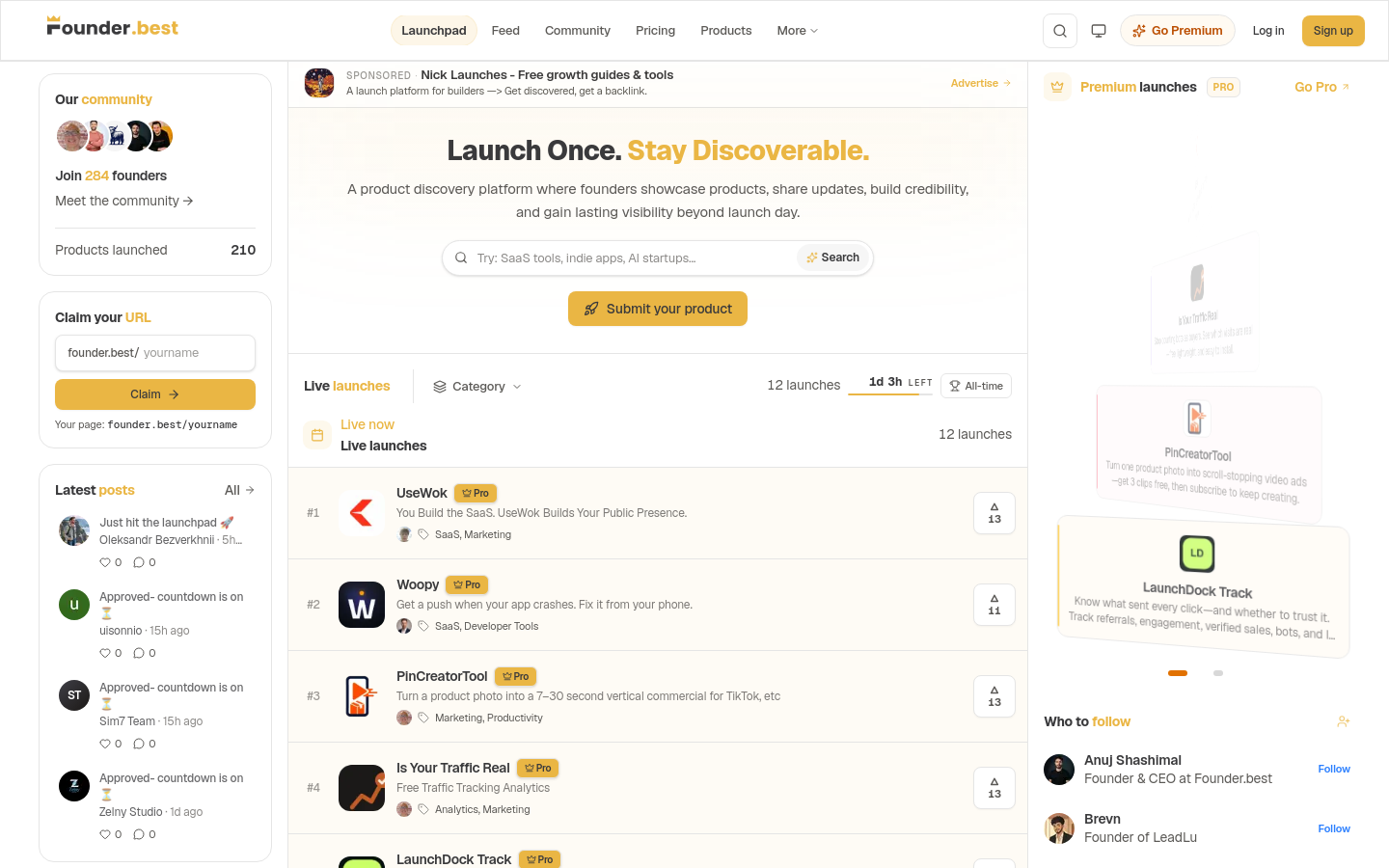The height and width of the screenshot is (868, 1389).
Task: Open the Pricing page
Action: [656, 31]
